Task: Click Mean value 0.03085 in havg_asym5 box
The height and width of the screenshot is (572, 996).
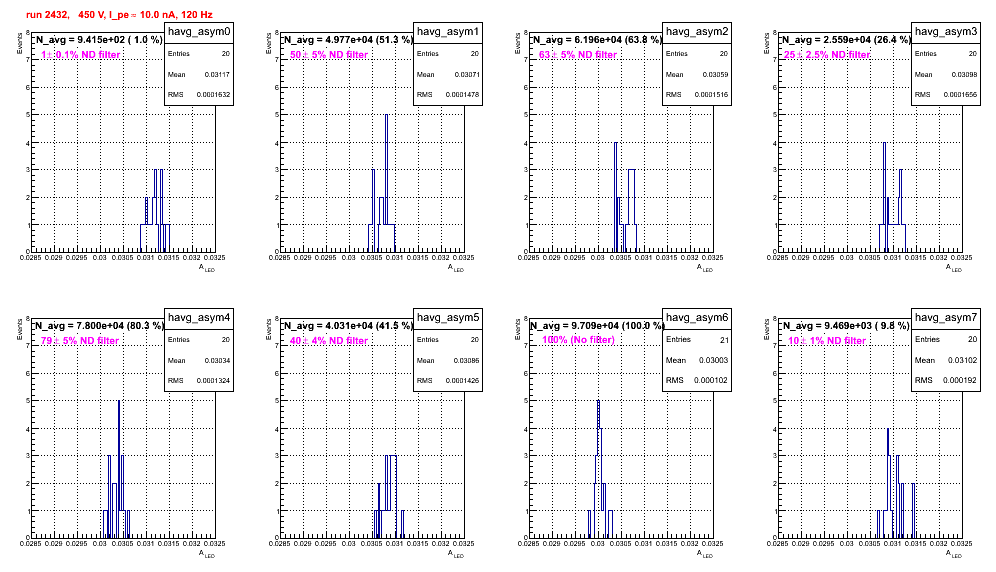Action: pyautogui.click(x=466, y=360)
